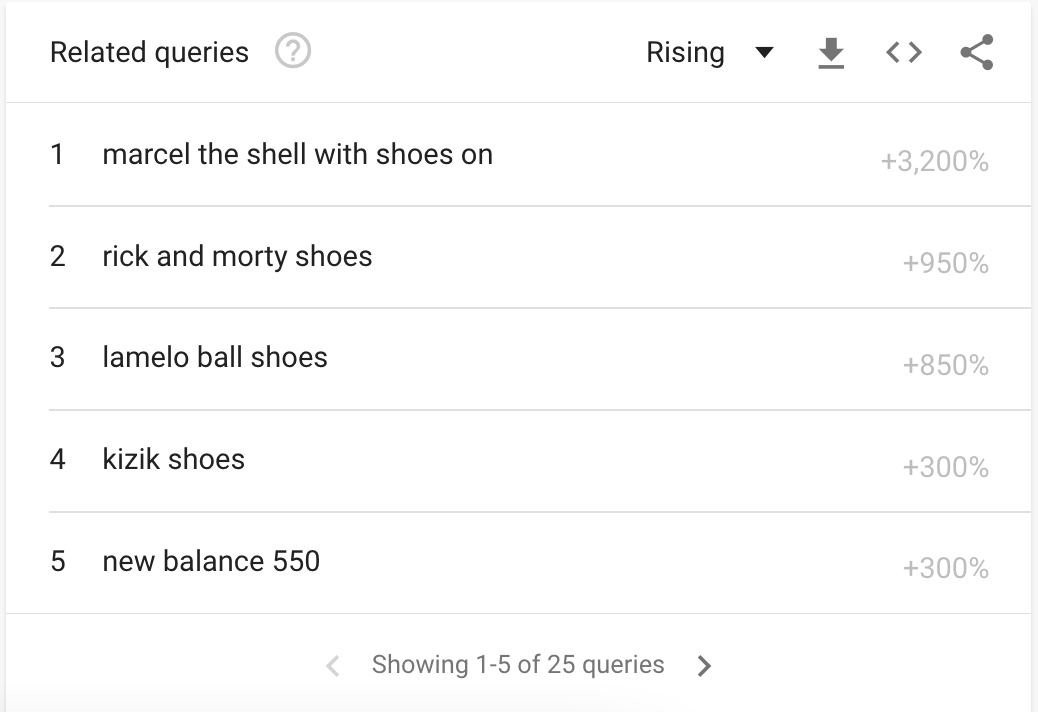1038x712 pixels.
Task: Click the +3,200% rising value
Action: [x=934, y=162]
